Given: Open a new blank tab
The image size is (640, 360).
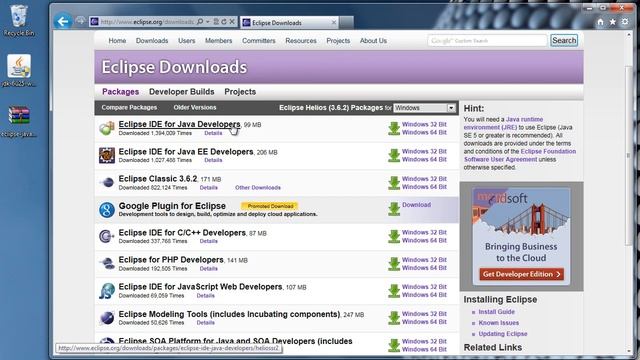Looking at the screenshot, I should point(347,22).
